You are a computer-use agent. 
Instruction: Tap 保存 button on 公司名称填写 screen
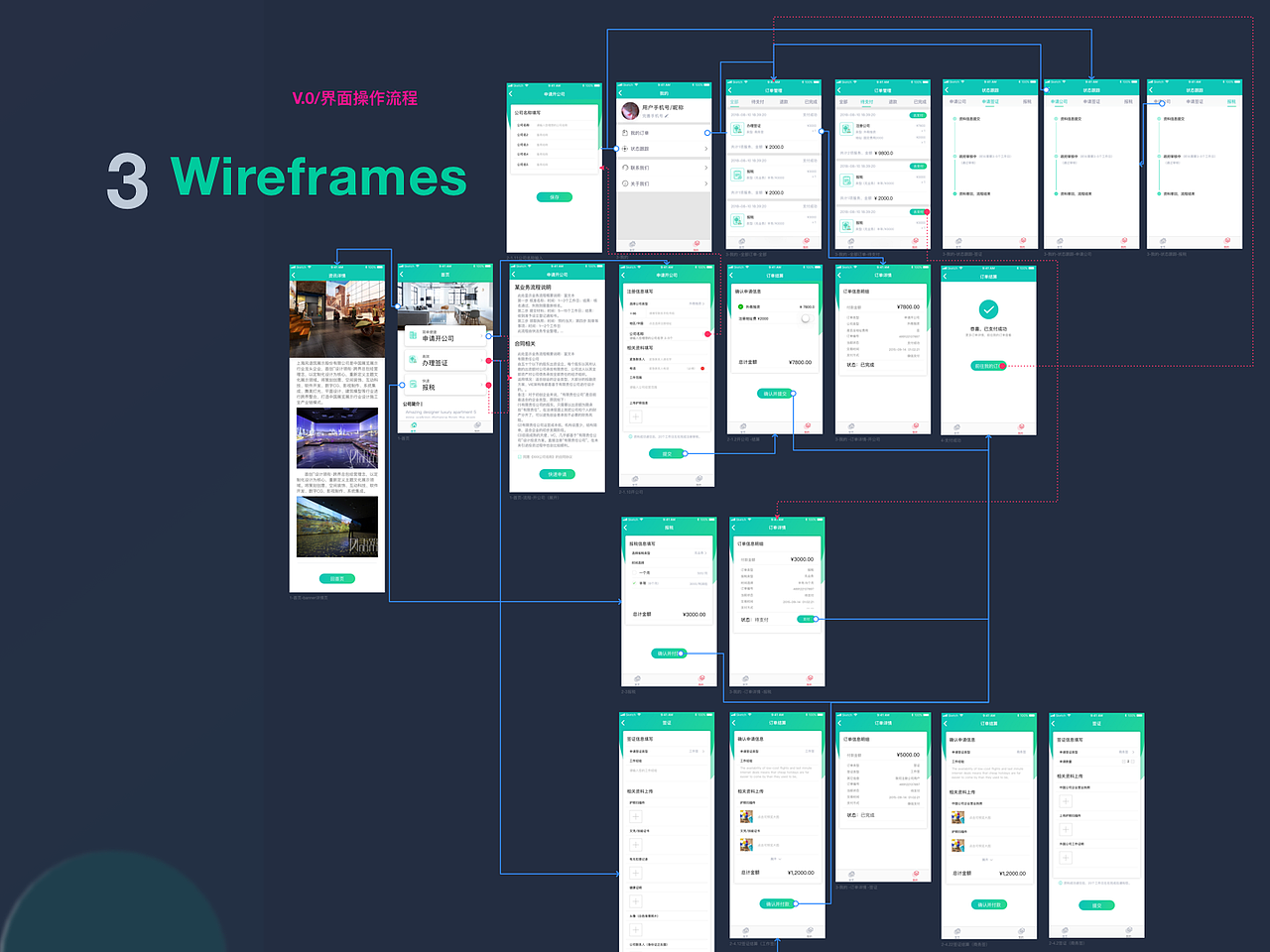[x=555, y=196]
